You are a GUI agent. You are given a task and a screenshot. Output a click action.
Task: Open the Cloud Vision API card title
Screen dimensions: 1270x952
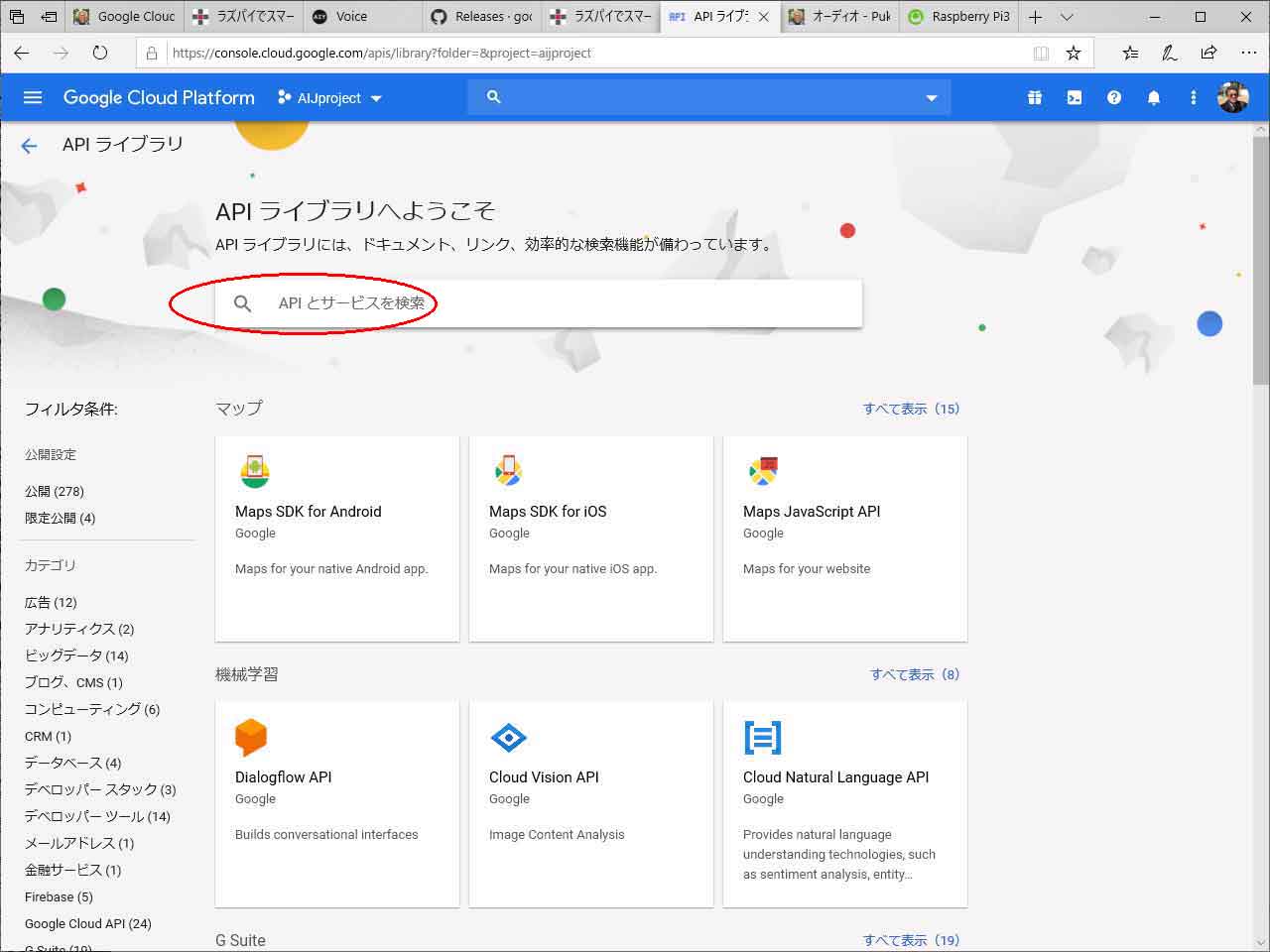544,777
